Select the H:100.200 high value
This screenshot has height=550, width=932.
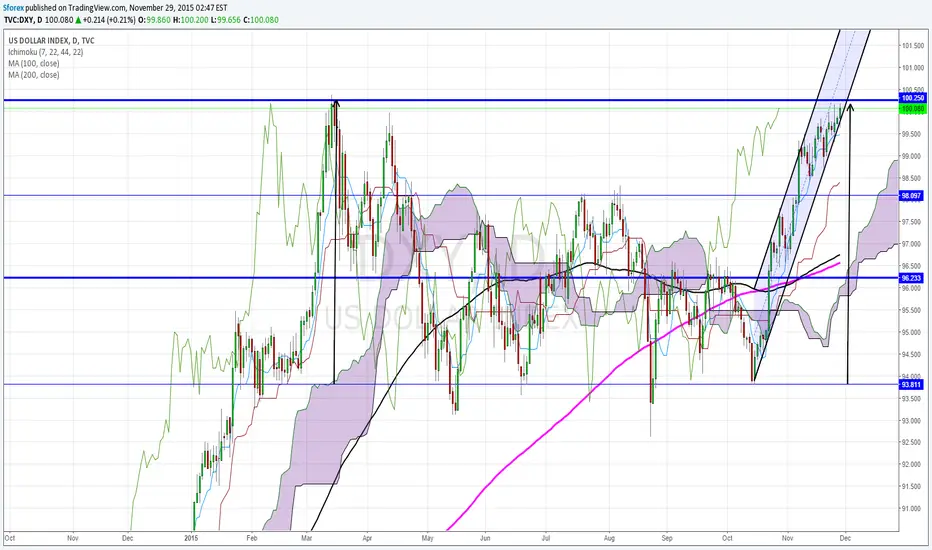[x=191, y=20]
